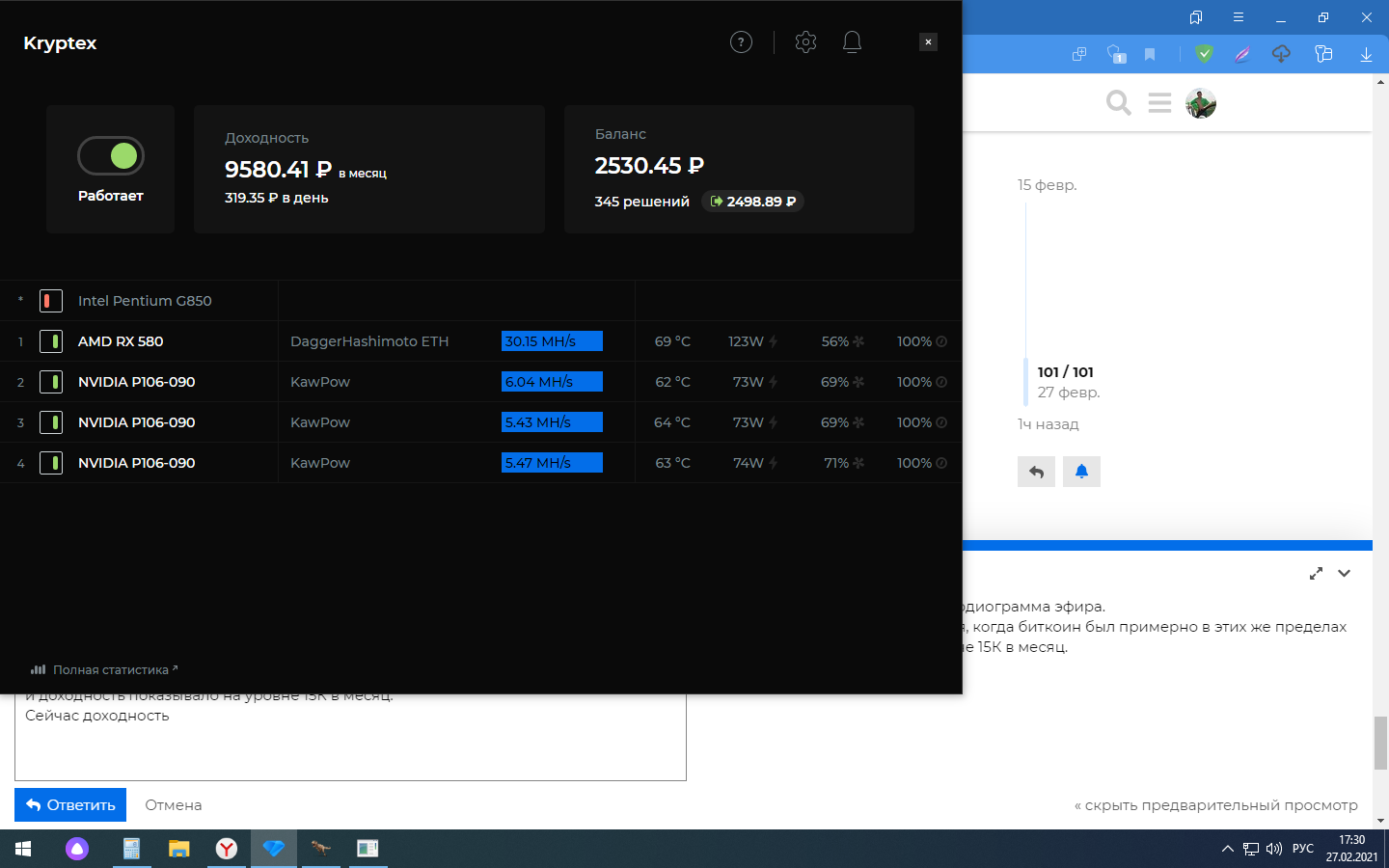
Task: Collapse reply composer with chevron
Action: click(x=1344, y=573)
